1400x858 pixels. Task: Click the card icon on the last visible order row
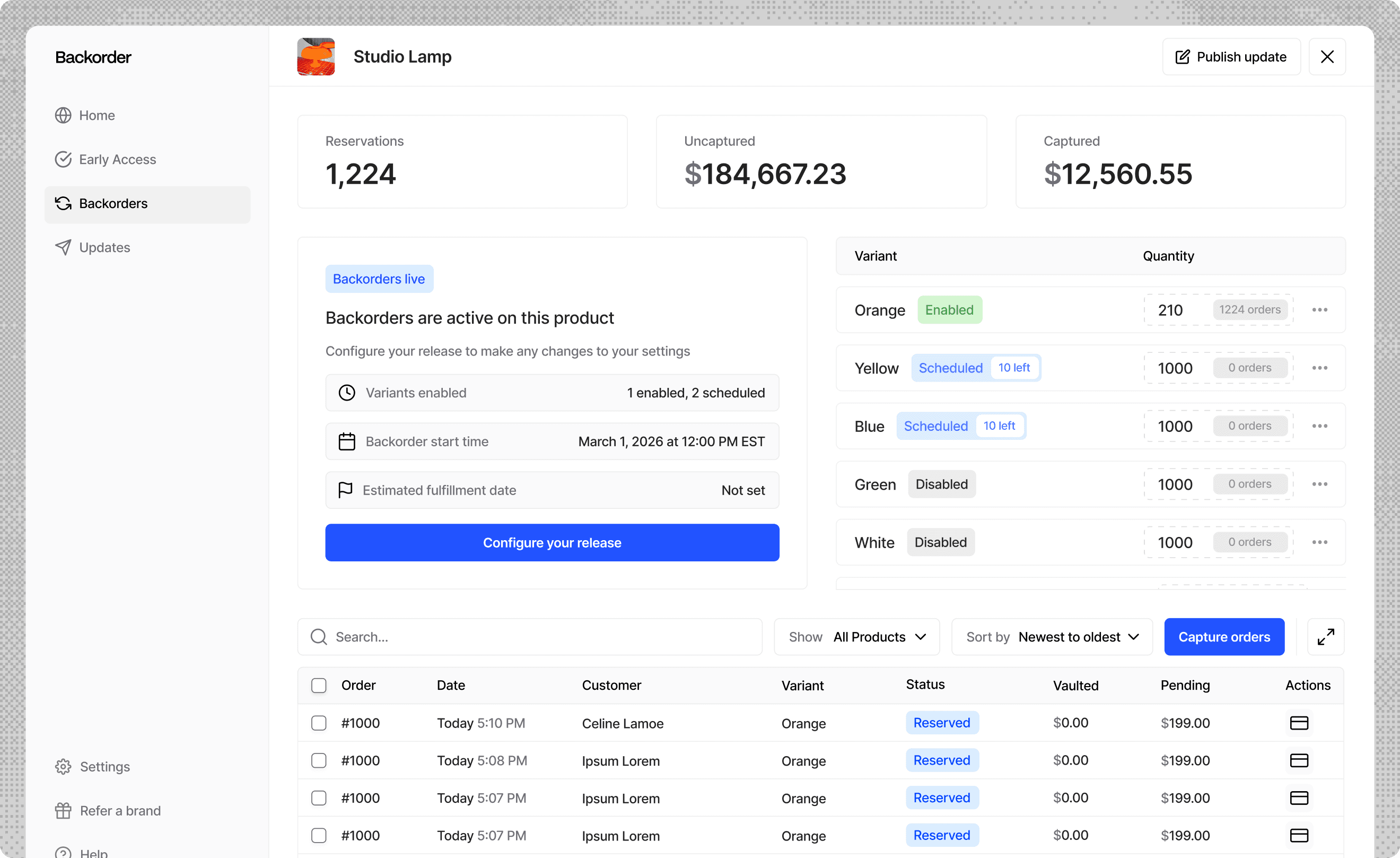pyautogui.click(x=1298, y=835)
